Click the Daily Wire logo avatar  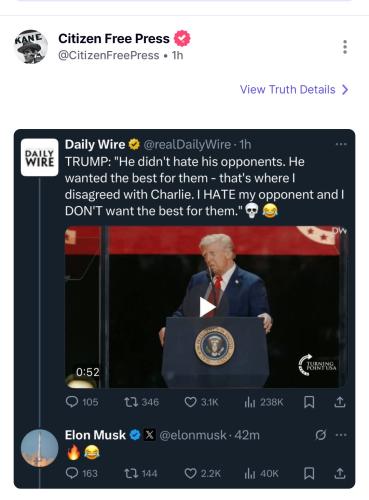click(x=39, y=157)
